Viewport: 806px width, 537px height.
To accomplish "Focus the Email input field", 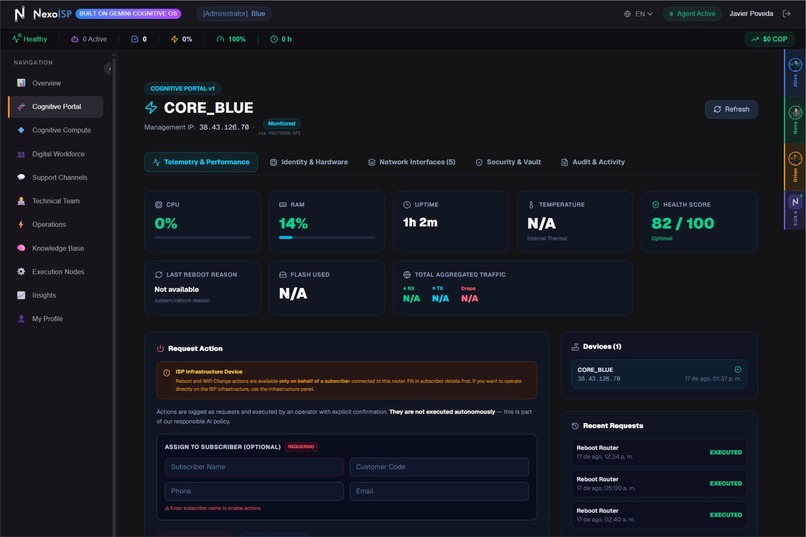I will point(439,491).
